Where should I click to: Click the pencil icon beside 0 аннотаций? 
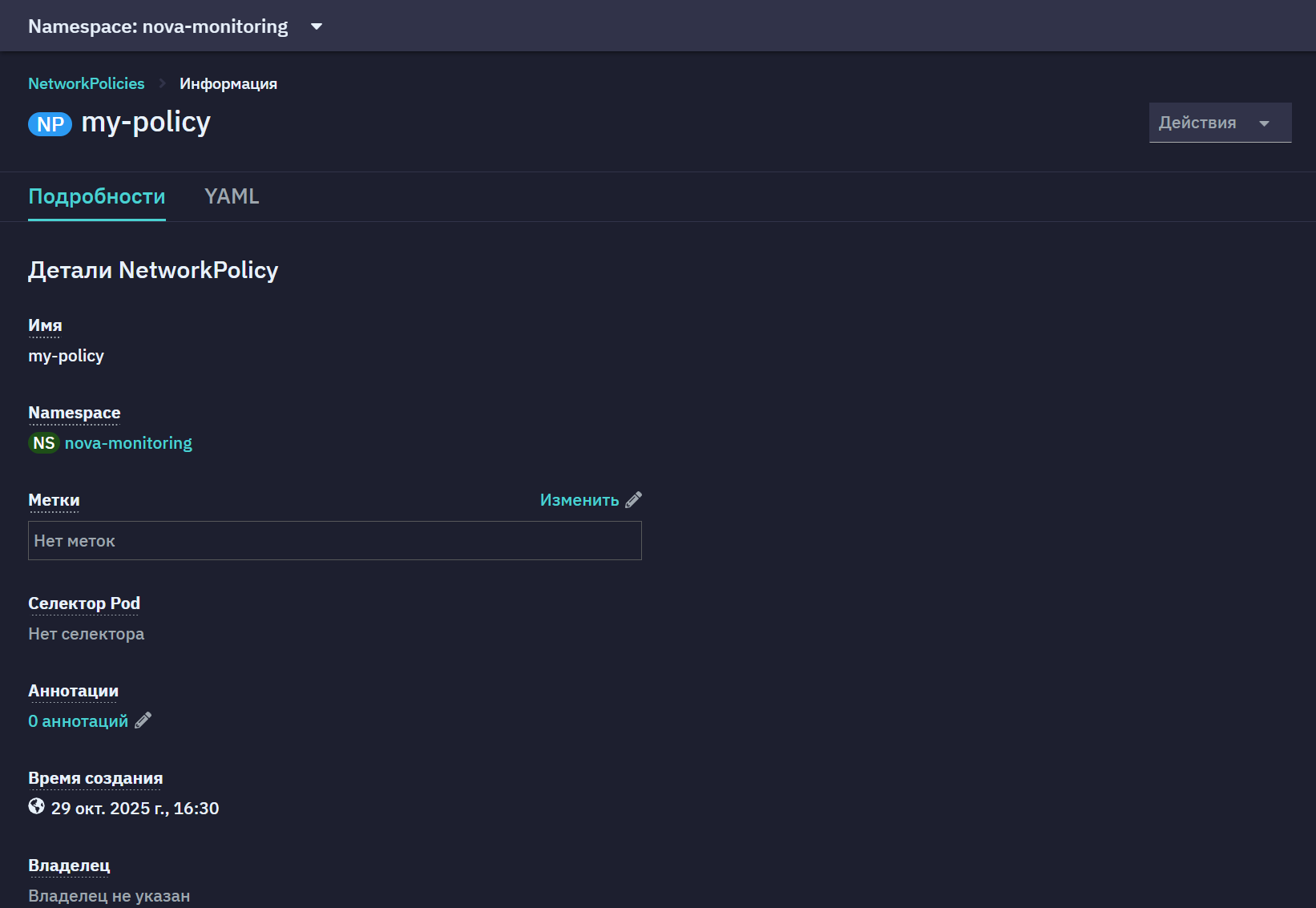[x=143, y=720]
